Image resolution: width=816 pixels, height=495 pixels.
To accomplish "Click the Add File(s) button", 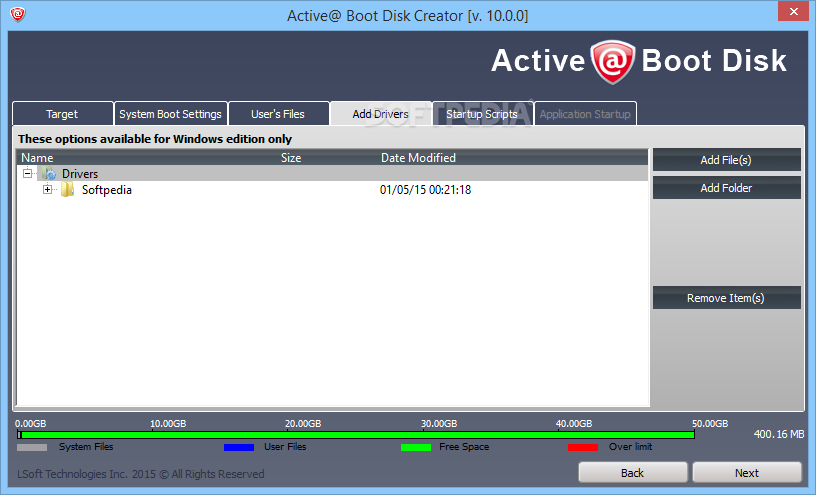I will coord(726,160).
